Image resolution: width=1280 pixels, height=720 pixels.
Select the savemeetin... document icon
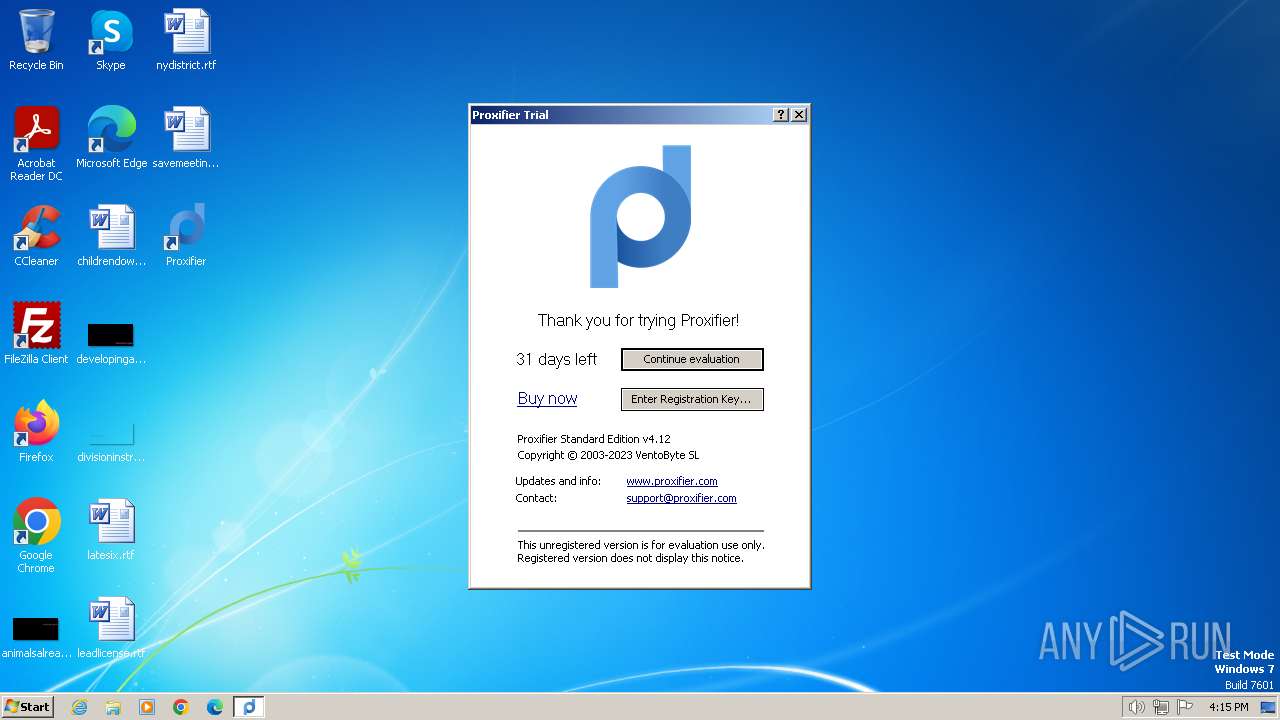[x=186, y=138]
